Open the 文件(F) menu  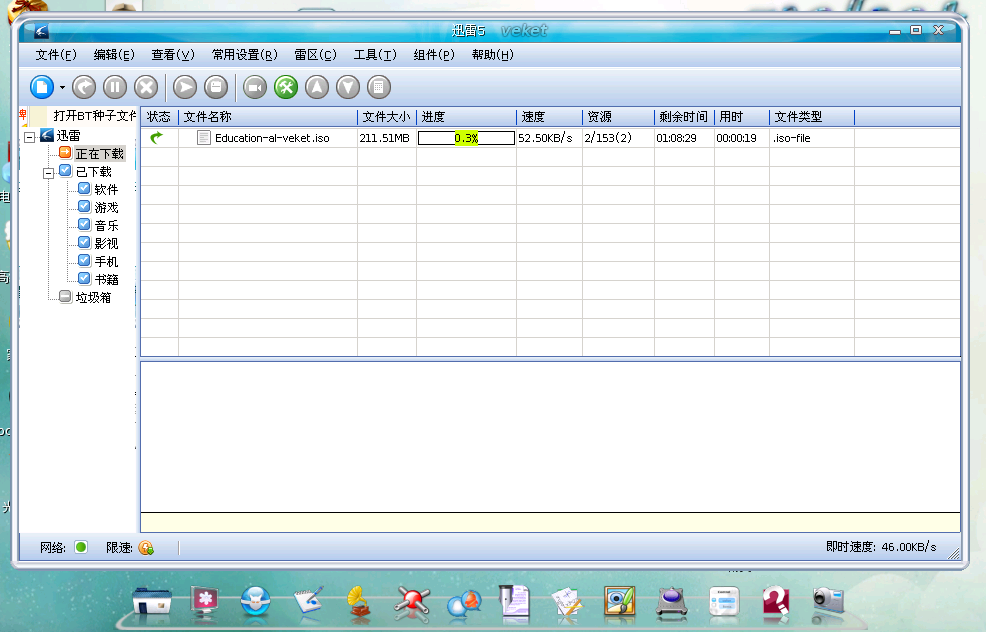click(56, 55)
